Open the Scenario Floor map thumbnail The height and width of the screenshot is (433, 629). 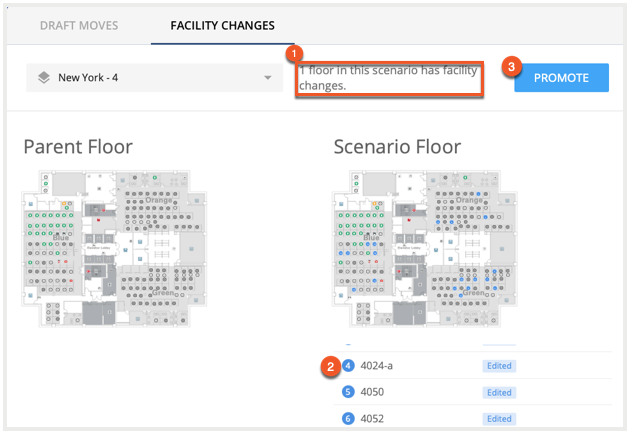(x=425, y=248)
